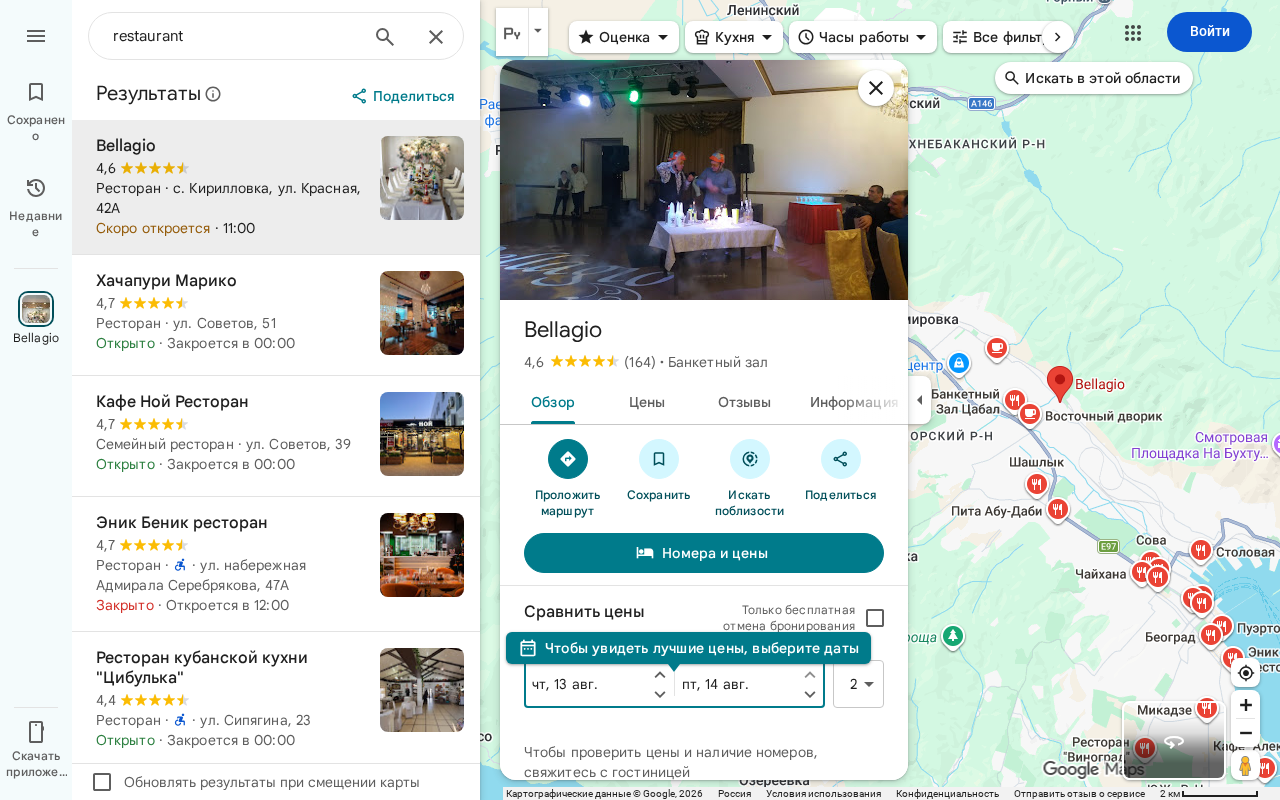Open Условия использования terms link
The width and height of the screenshot is (1280, 800).
pos(824,794)
